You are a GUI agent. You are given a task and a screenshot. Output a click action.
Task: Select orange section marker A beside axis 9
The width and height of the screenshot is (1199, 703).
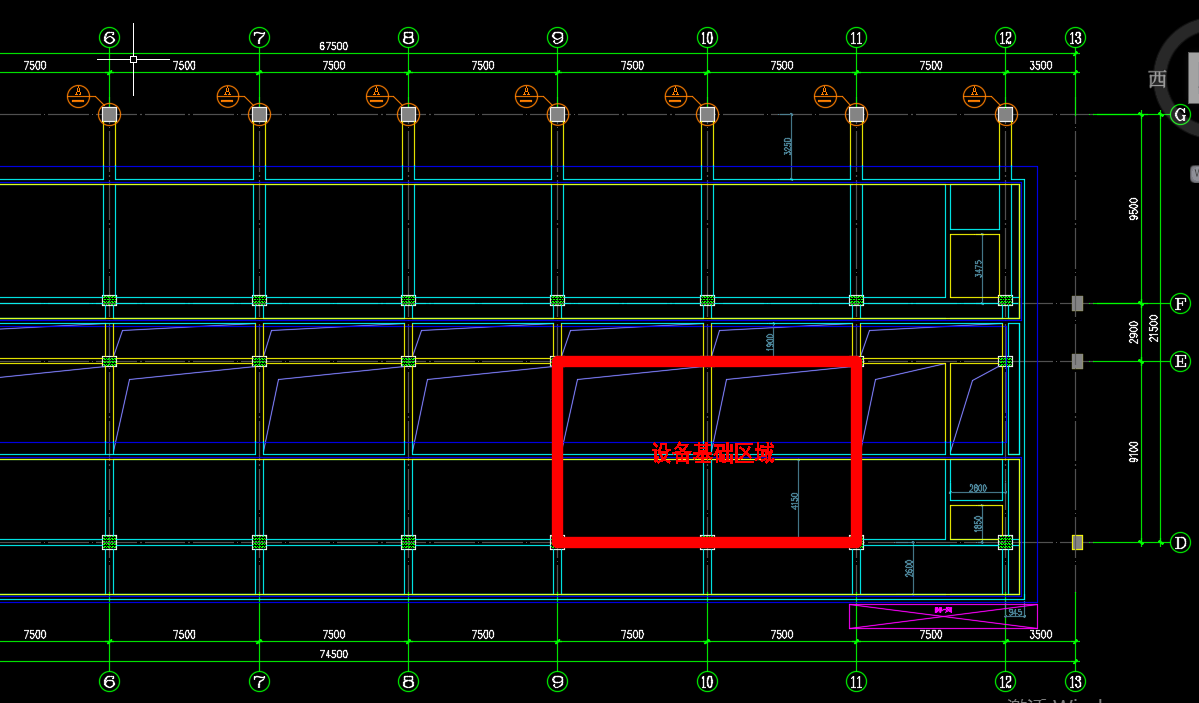click(526, 96)
